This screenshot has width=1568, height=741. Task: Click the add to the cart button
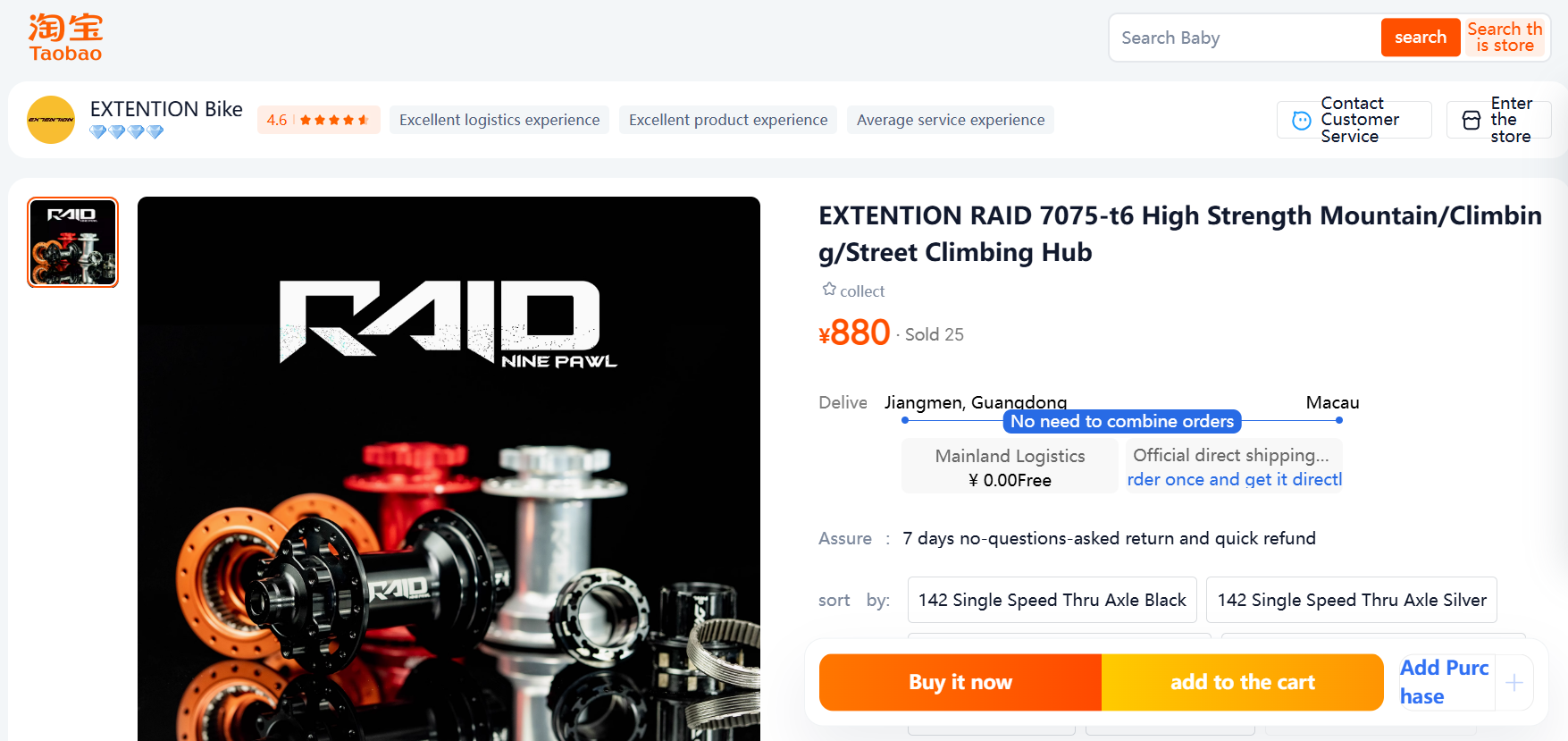click(x=1243, y=683)
